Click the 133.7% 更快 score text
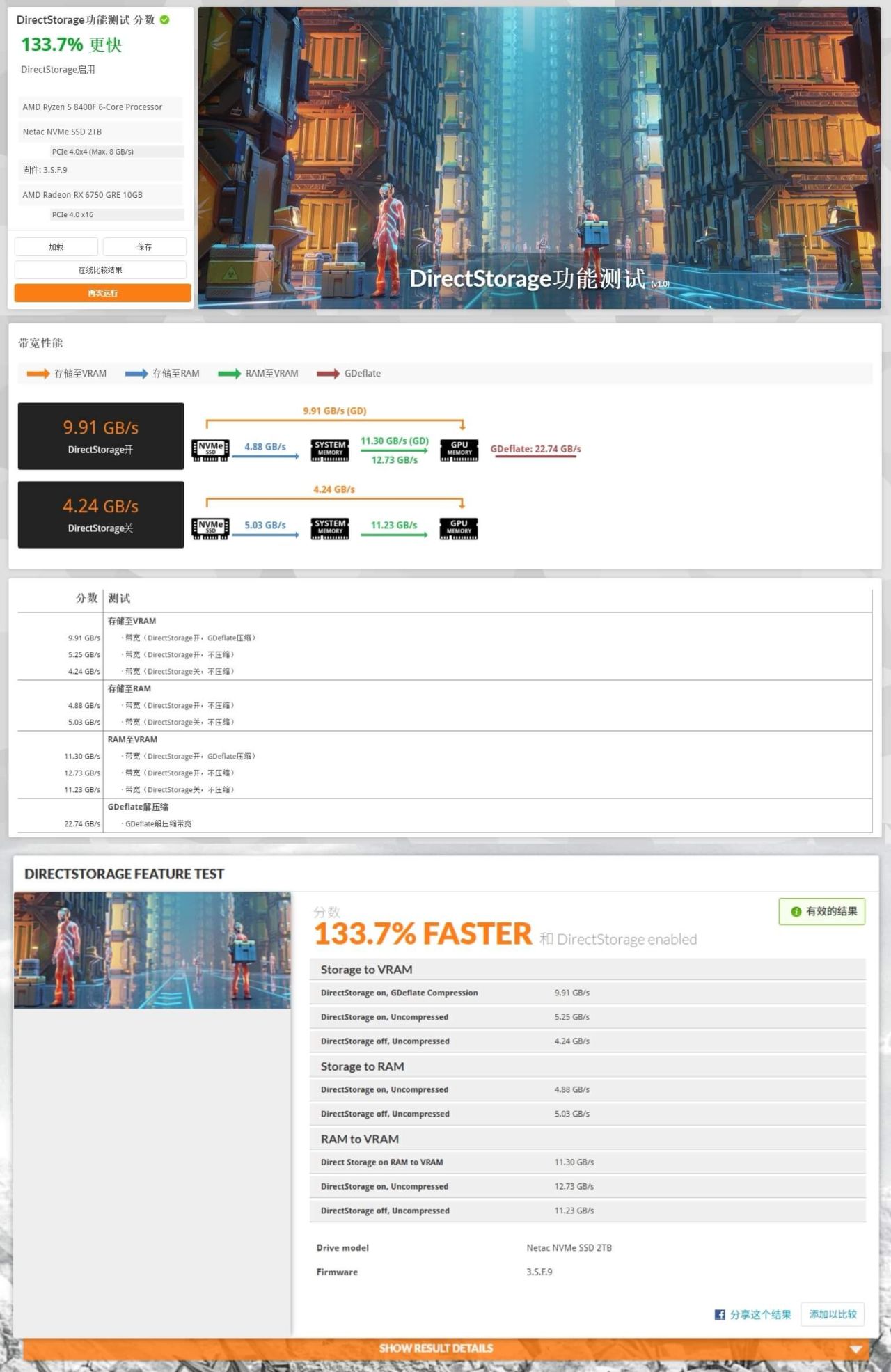Image resolution: width=891 pixels, height=1372 pixels. point(71,45)
